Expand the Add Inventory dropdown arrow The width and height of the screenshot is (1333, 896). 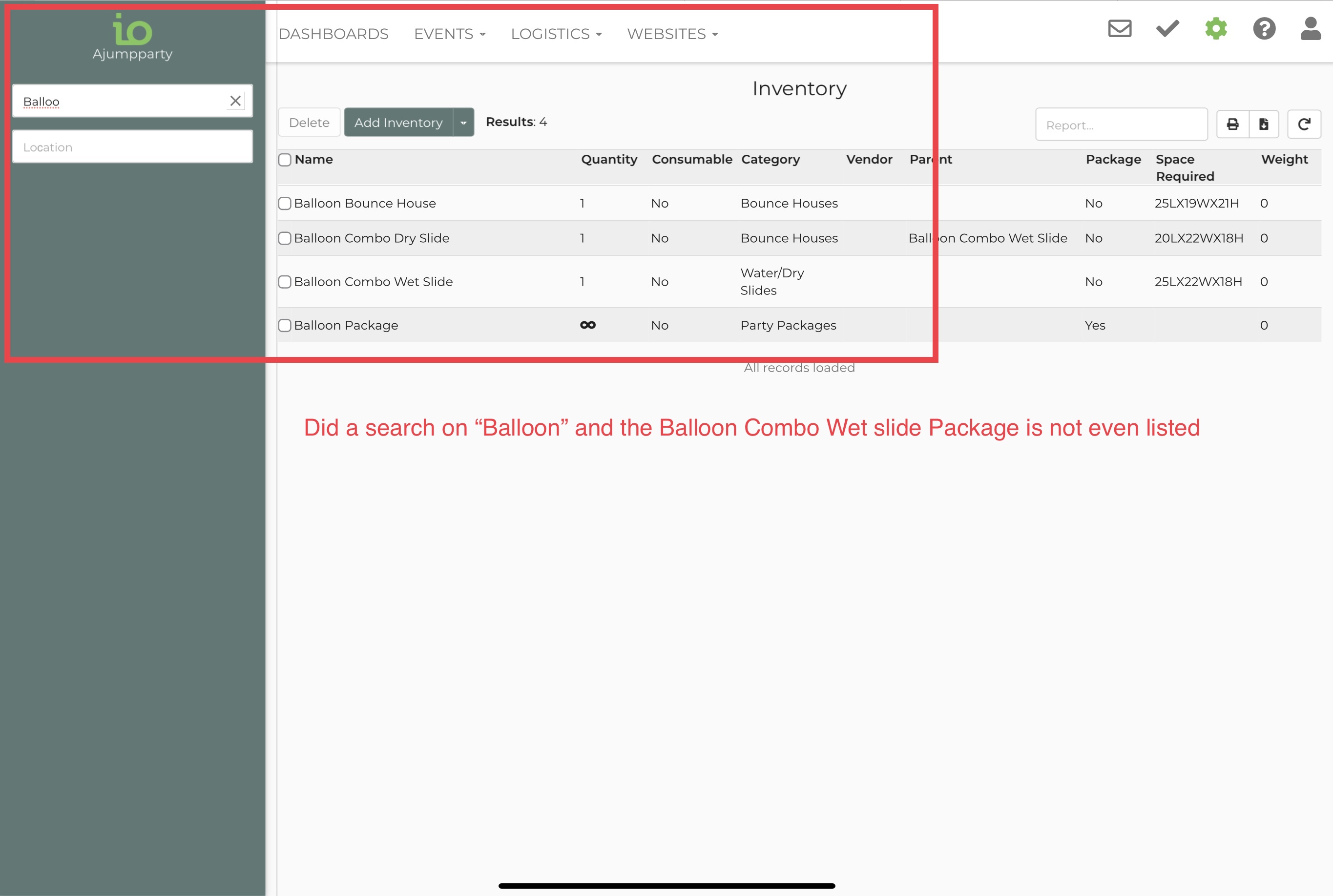(x=463, y=122)
